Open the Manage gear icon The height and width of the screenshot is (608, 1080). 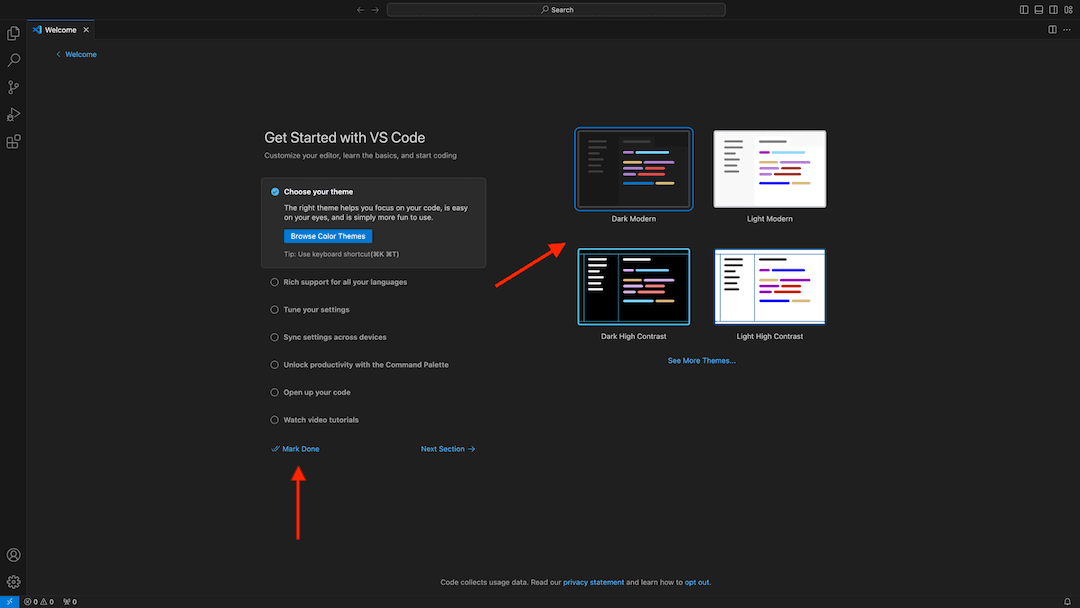click(13, 581)
